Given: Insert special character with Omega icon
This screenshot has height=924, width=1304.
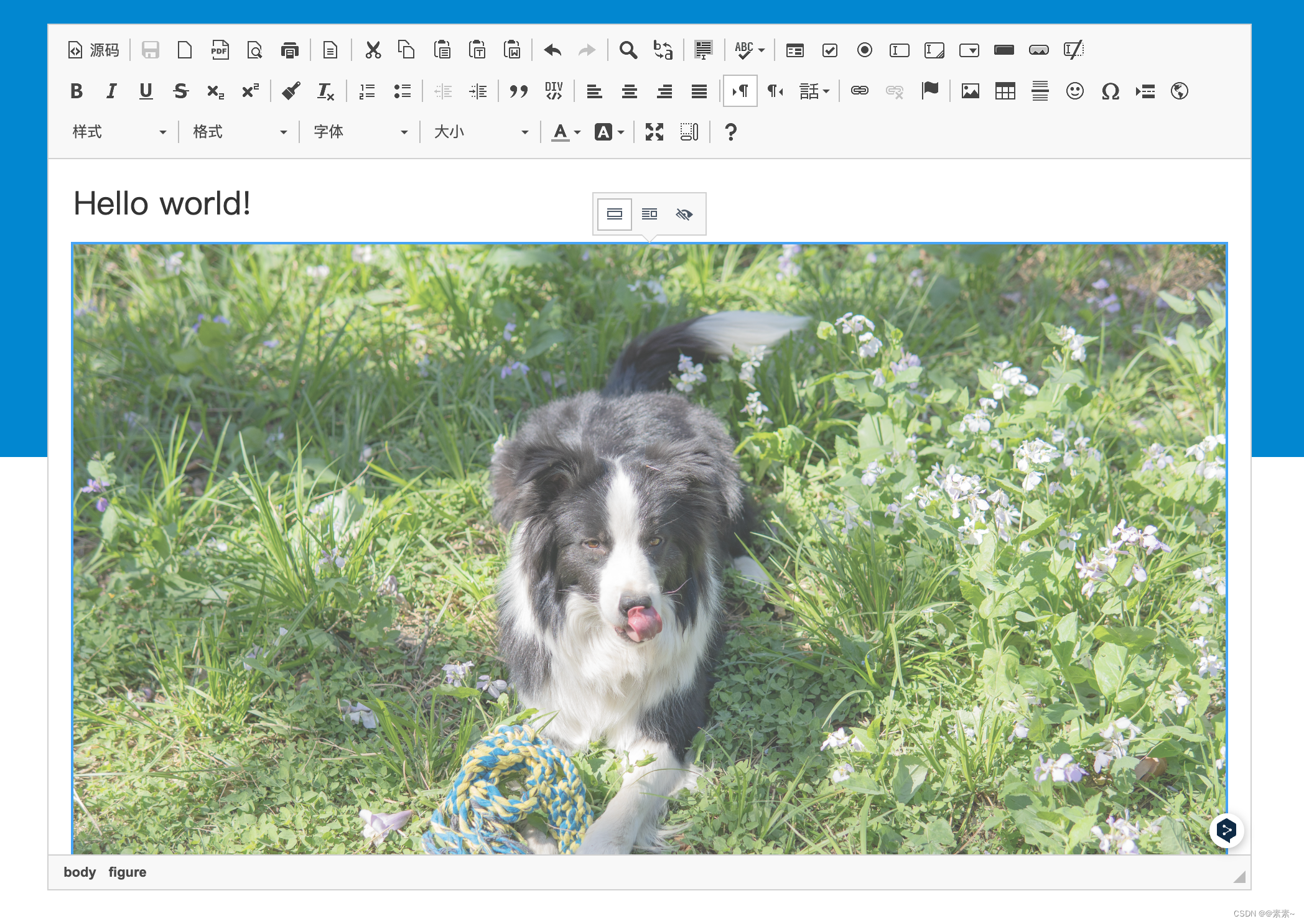Looking at the screenshot, I should pyautogui.click(x=1110, y=91).
